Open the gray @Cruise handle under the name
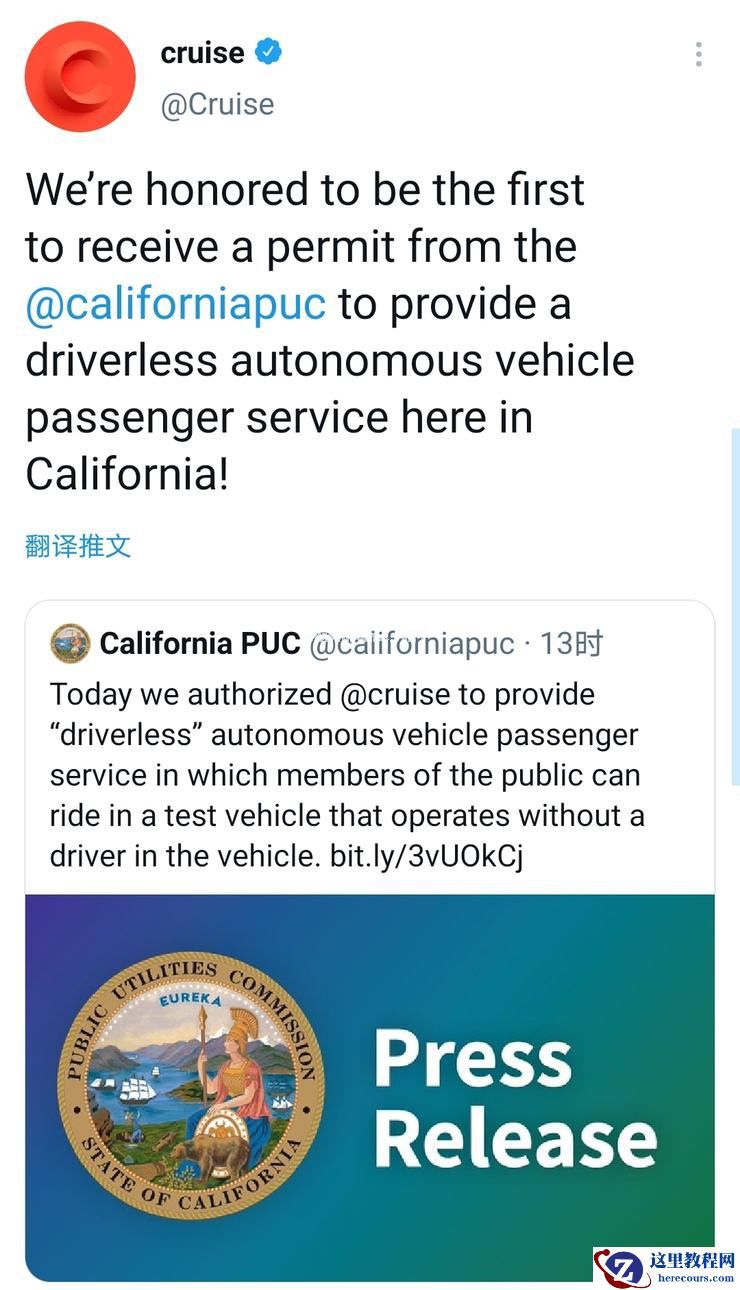Image resolution: width=740 pixels, height=1290 pixels. 217,104
